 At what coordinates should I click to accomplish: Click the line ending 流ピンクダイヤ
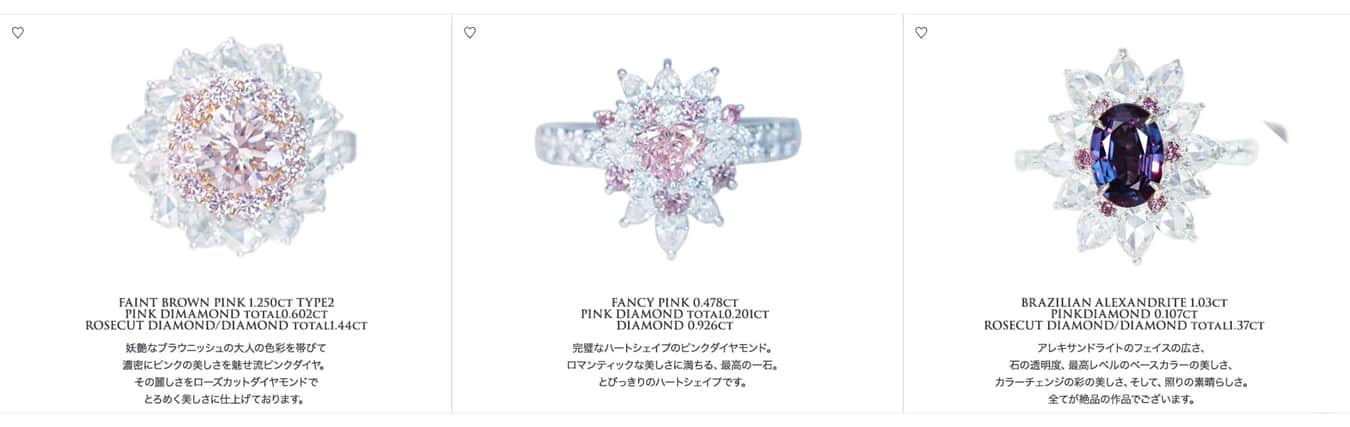point(226,365)
